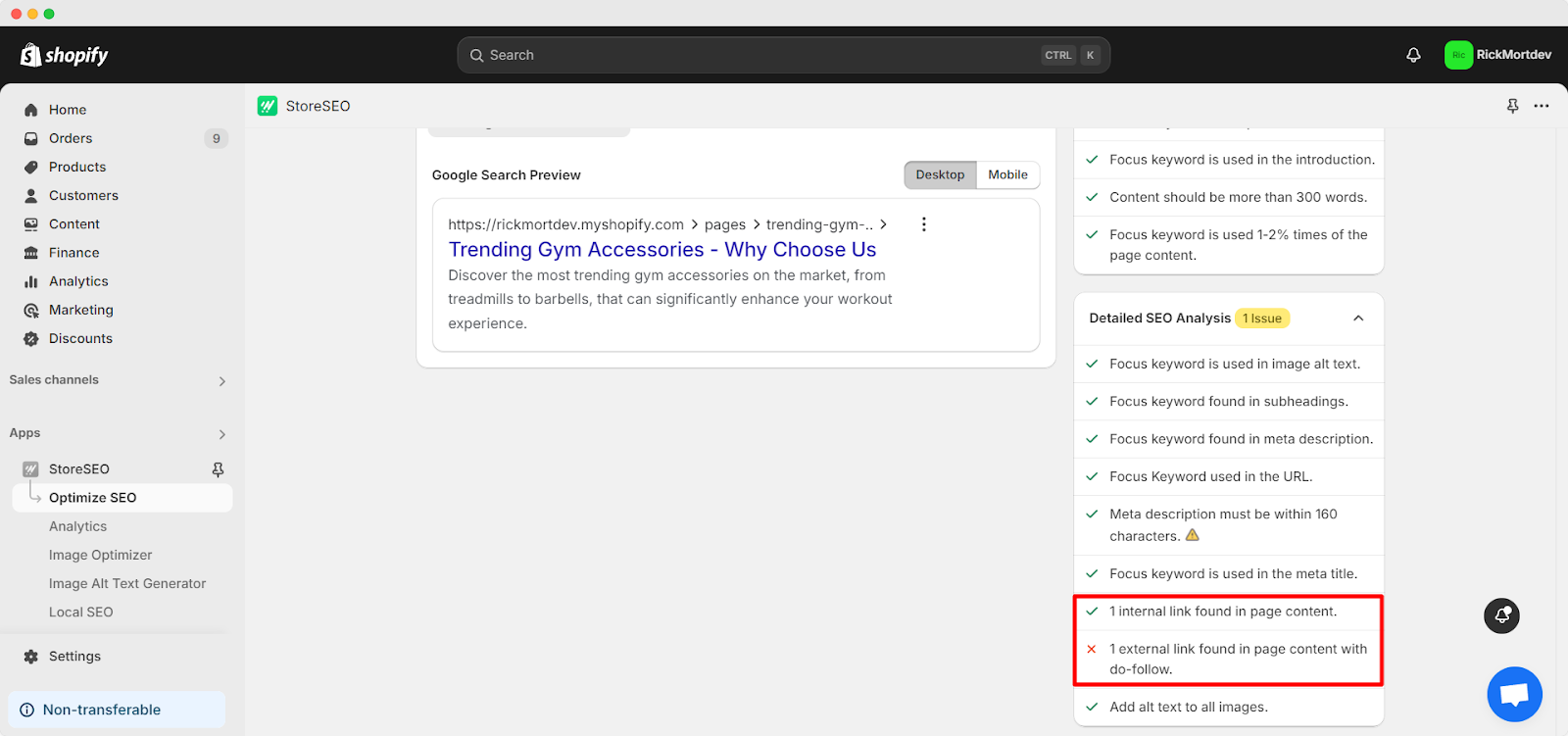This screenshot has height=736, width=1568.
Task: Open the three-dot menu in app header
Action: (1542, 106)
